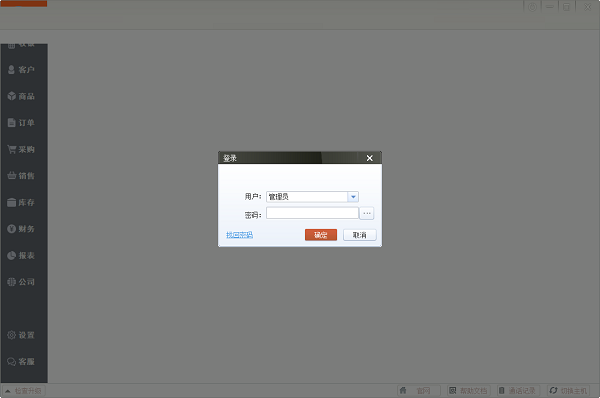600x398 pixels.
Task: Close the 登录 login dialog
Action: (x=369, y=158)
